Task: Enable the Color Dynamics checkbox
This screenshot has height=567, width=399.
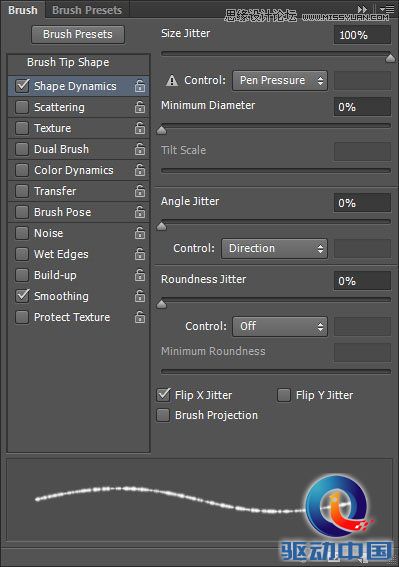Action: (22, 170)
